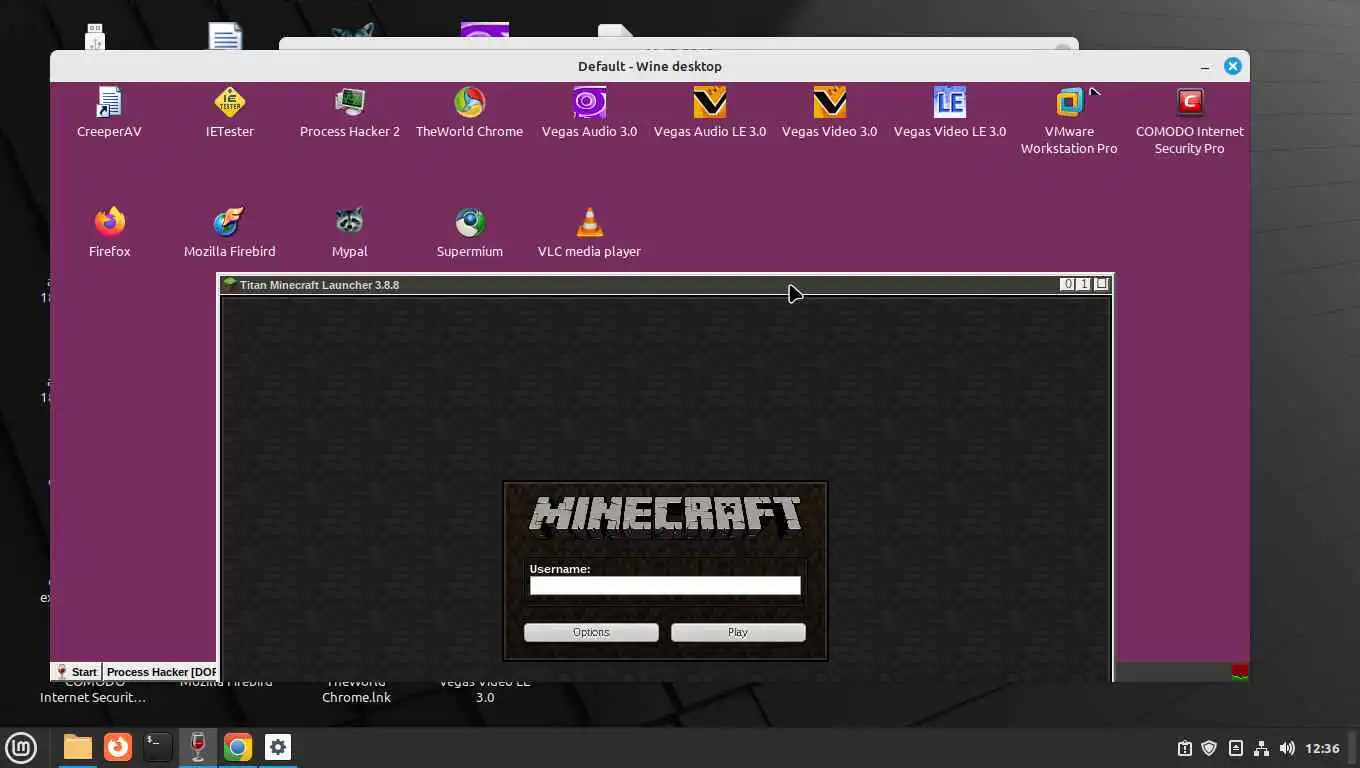Click the Play button in Minecraft launcher
This screenshot has width=1360, height=768.
(738, 632)
